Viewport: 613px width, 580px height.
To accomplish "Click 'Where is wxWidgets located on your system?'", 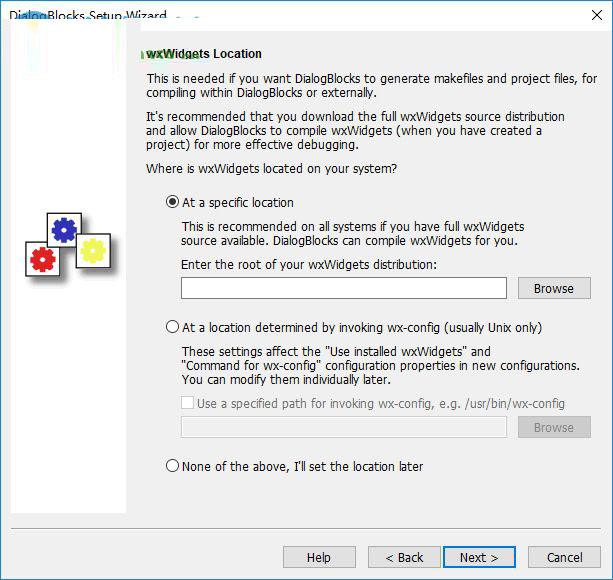I will tap(271, 169).
